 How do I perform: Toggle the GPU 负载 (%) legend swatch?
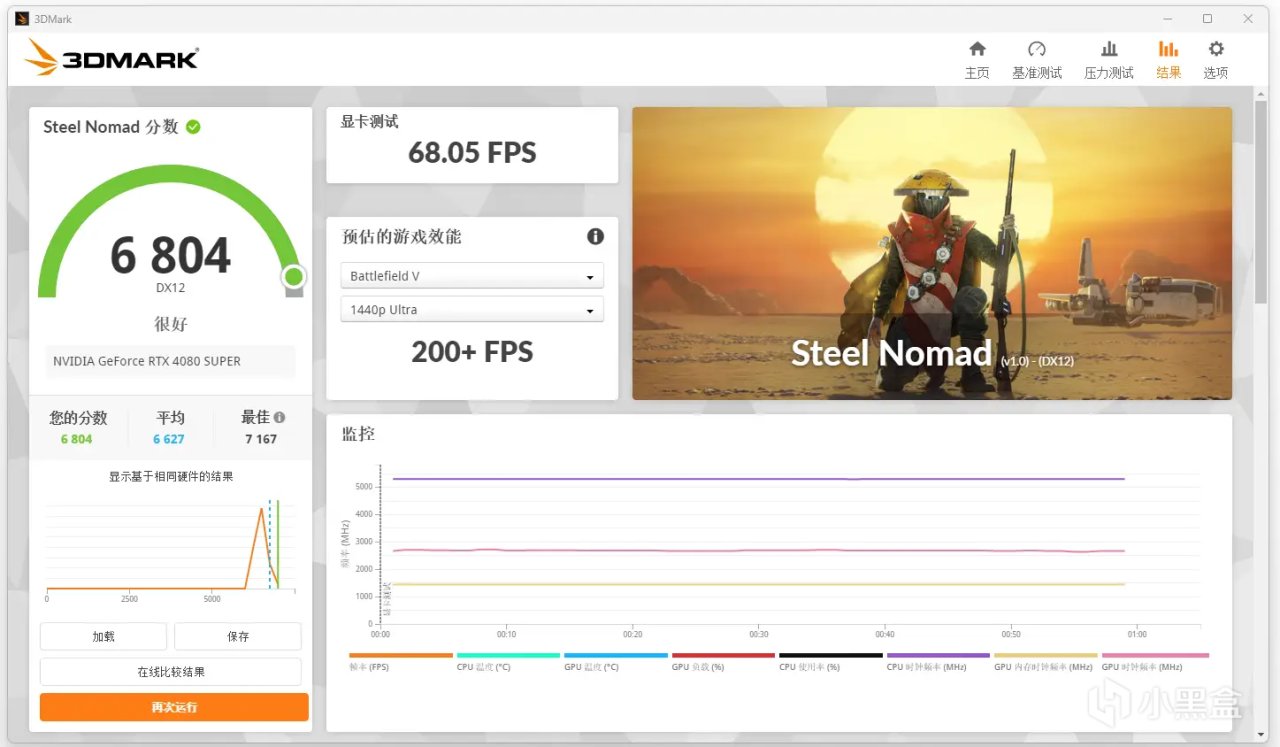pyautogui.click(x=723, y=656)
